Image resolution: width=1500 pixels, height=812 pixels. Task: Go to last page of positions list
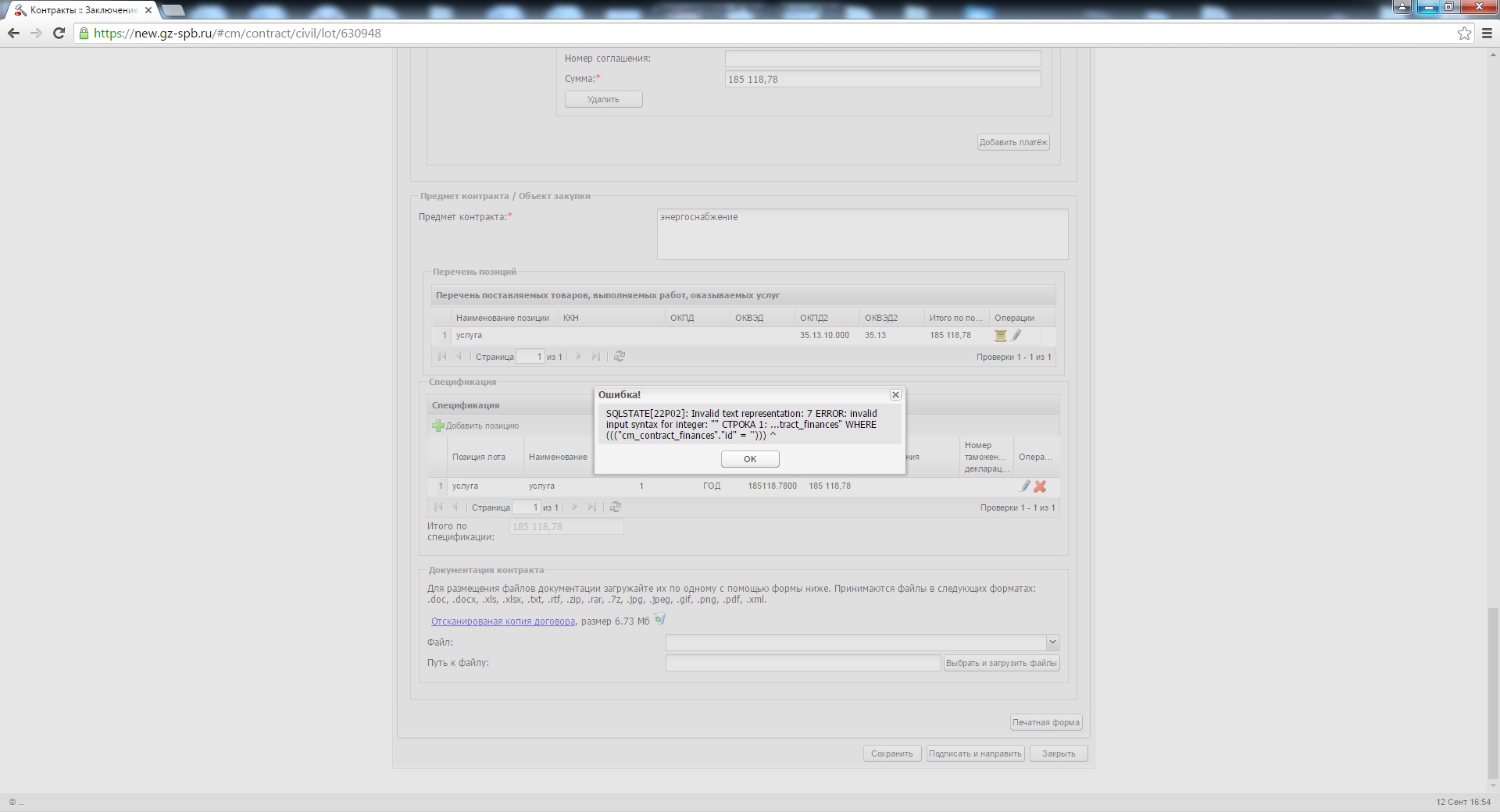point(596,357)
